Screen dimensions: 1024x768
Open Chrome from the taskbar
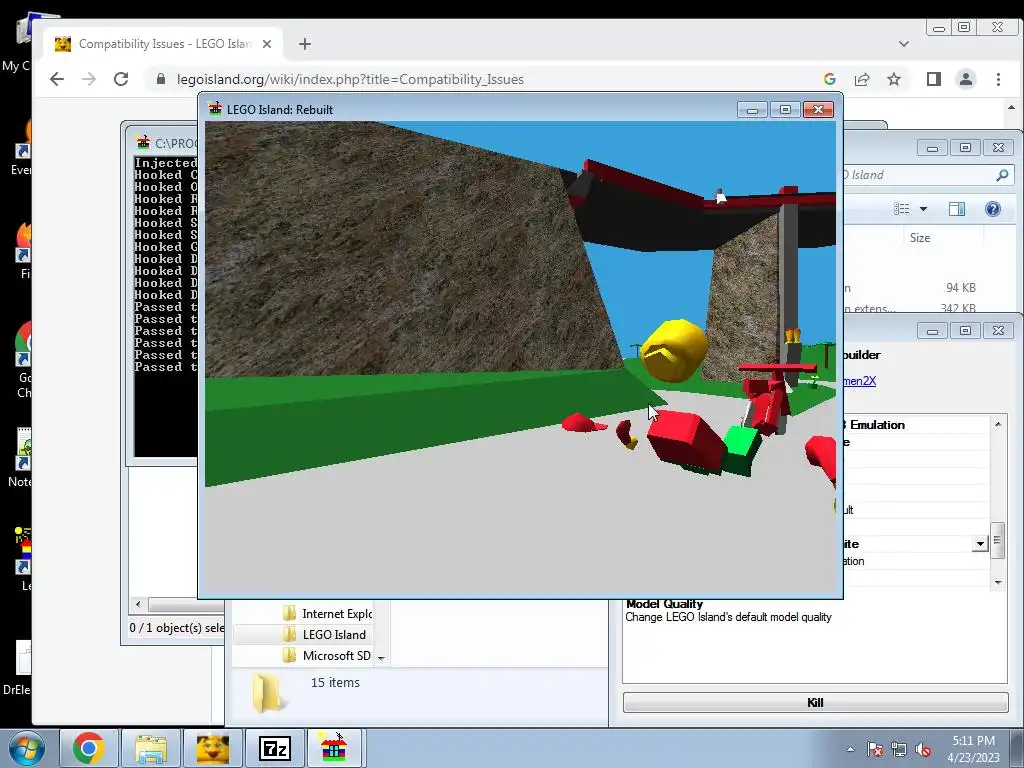(x=89, y=748)
